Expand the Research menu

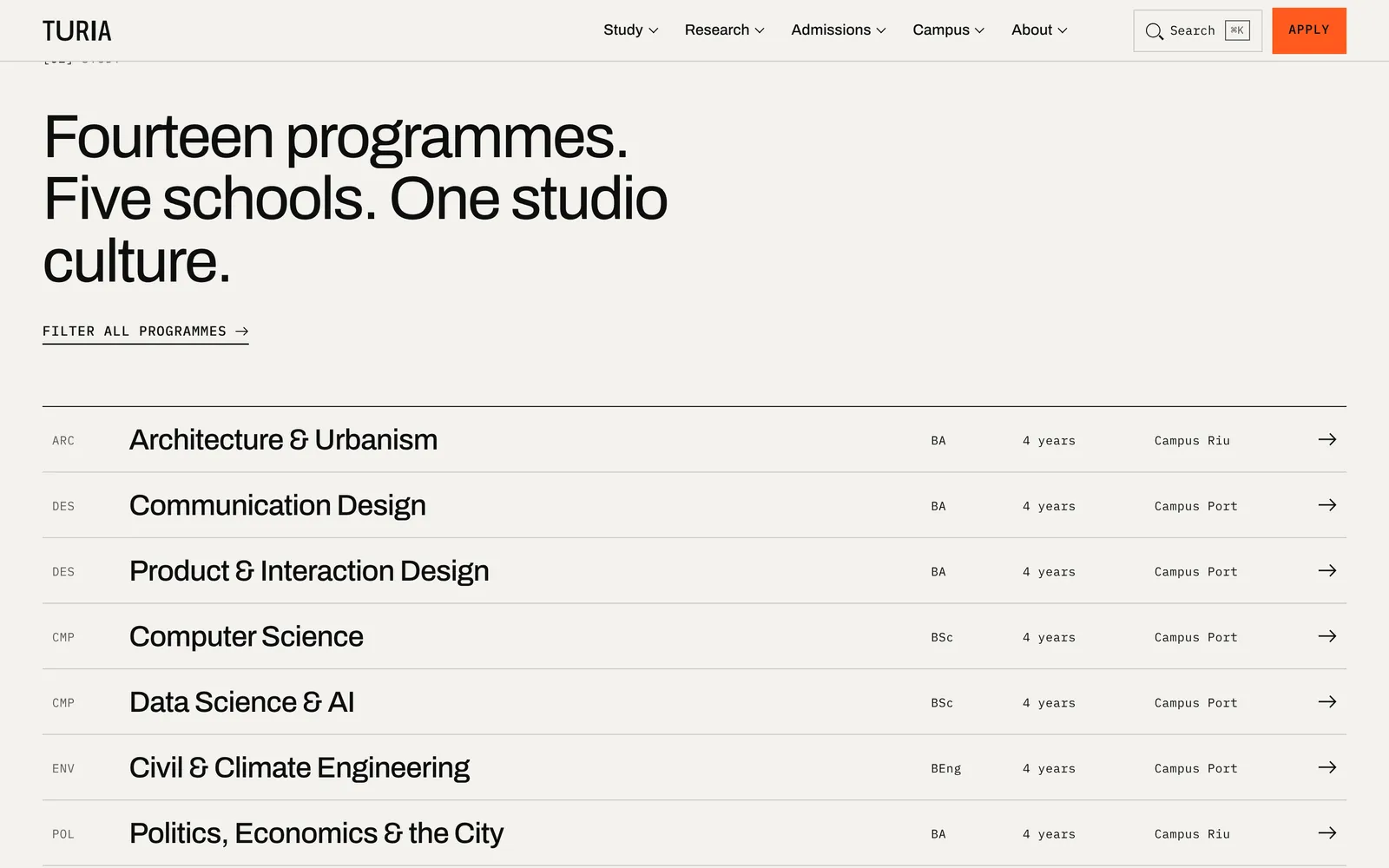click(x=724, y=30)
